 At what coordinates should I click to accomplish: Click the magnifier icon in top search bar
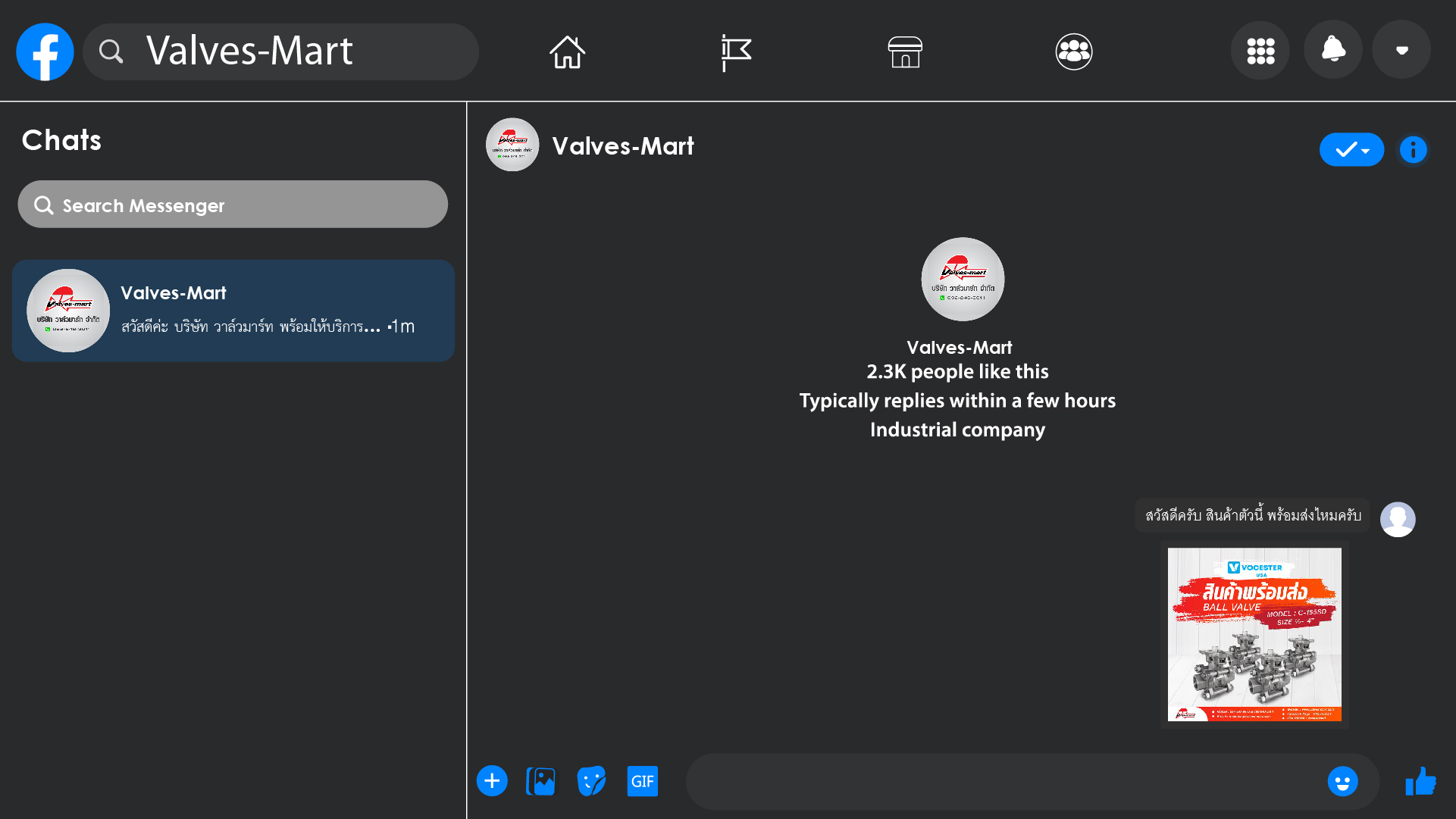[x=111, y=52]
